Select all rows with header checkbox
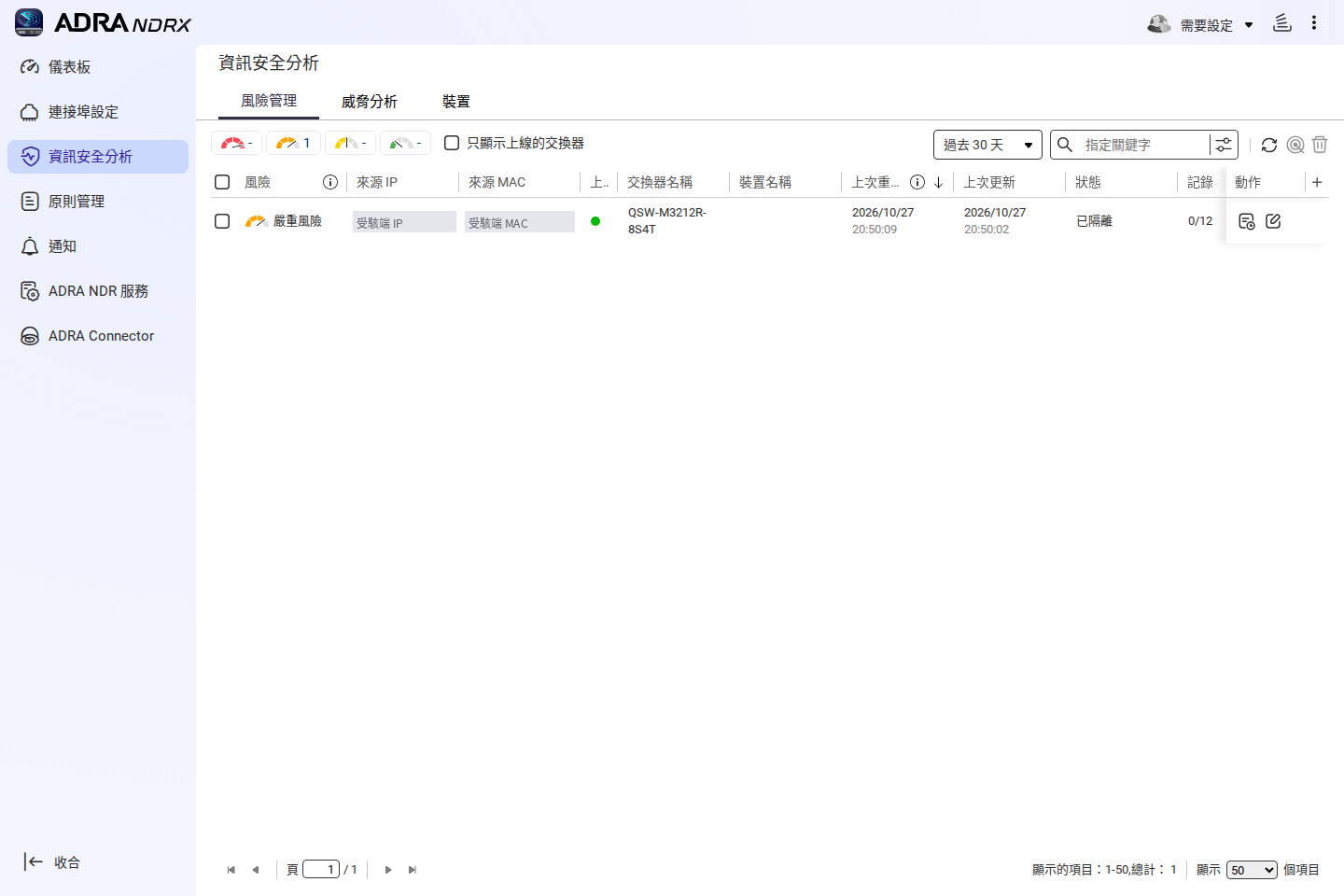Screen dimensions: 1344x896 222,182
